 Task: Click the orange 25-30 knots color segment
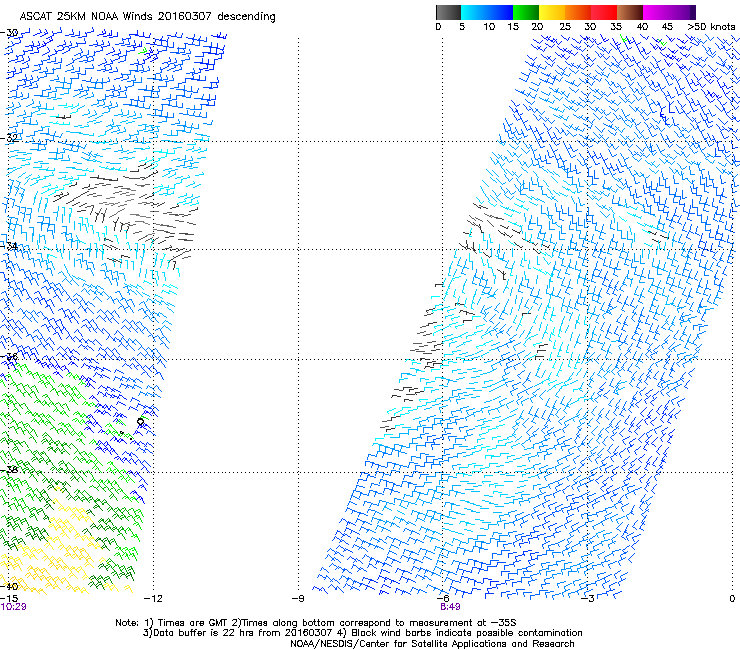[578, 12]
